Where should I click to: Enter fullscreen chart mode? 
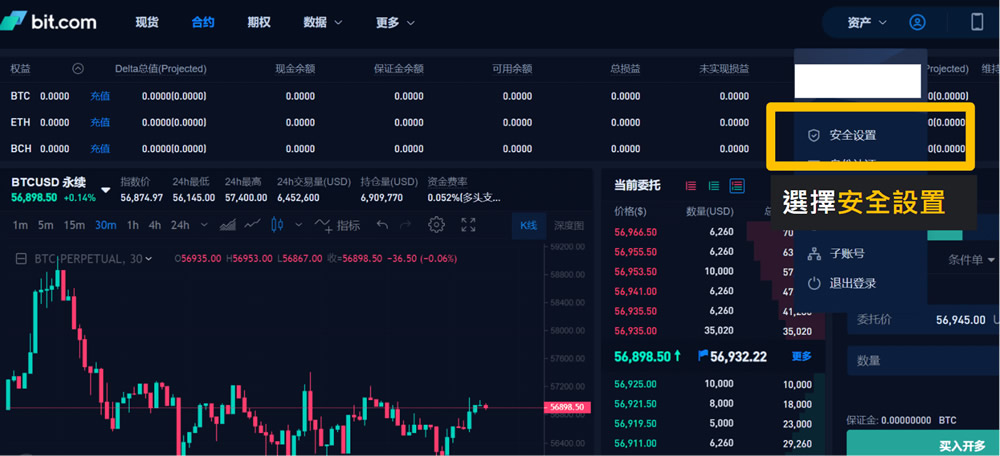tap(468, 225)
